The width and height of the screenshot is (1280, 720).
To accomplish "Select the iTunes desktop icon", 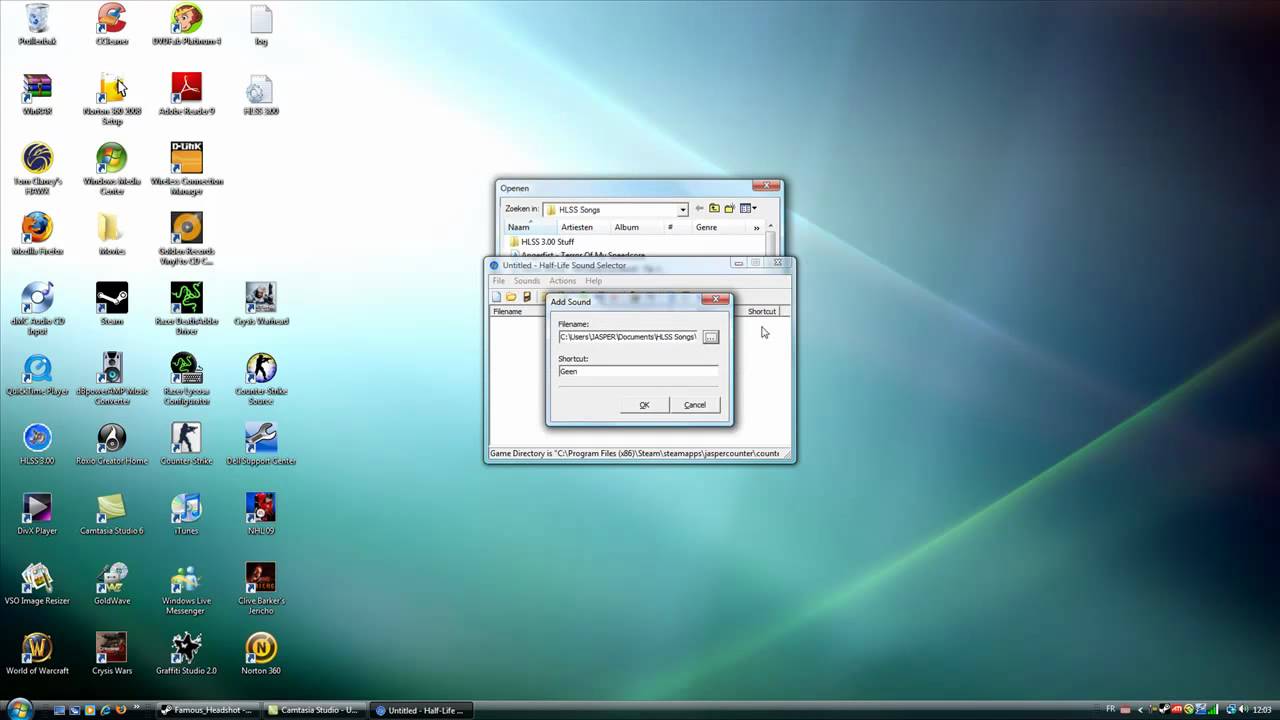I will (186, 515).
